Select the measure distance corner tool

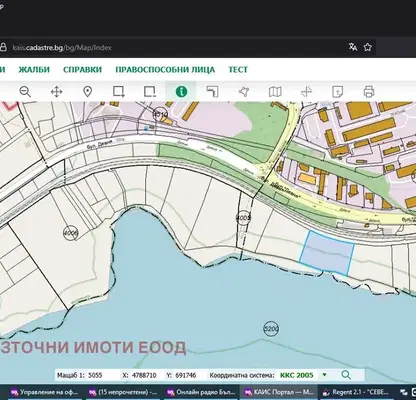point(212,91)
